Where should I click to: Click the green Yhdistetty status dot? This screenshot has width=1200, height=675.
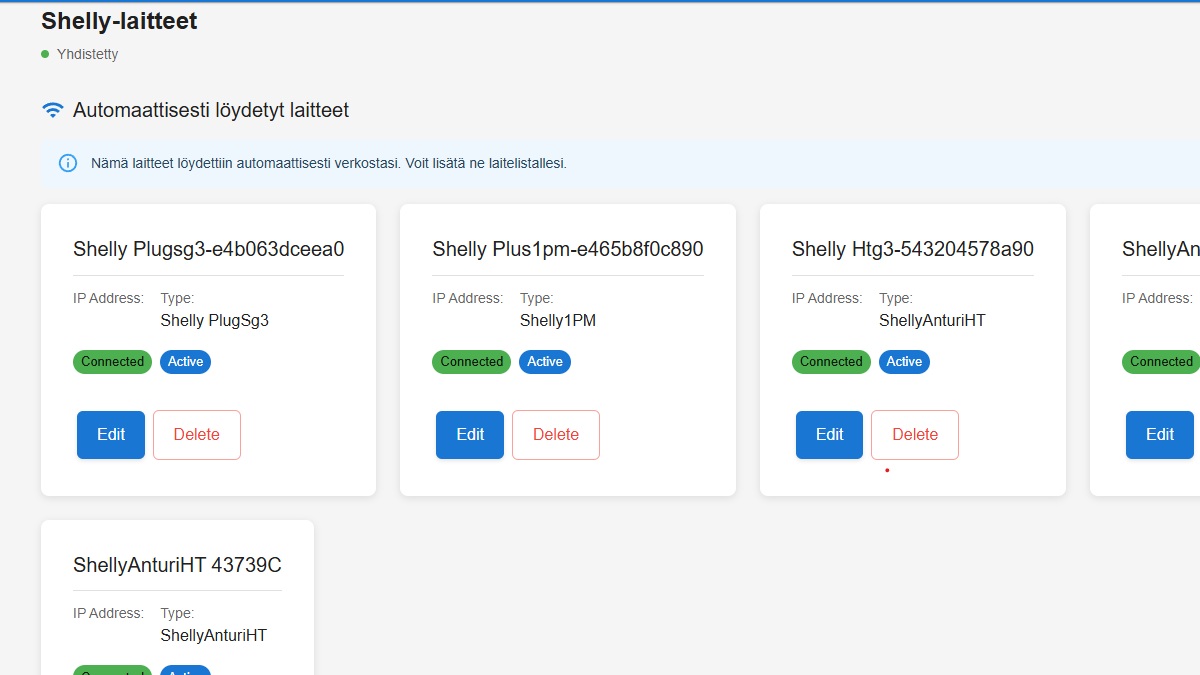point(45,54)
